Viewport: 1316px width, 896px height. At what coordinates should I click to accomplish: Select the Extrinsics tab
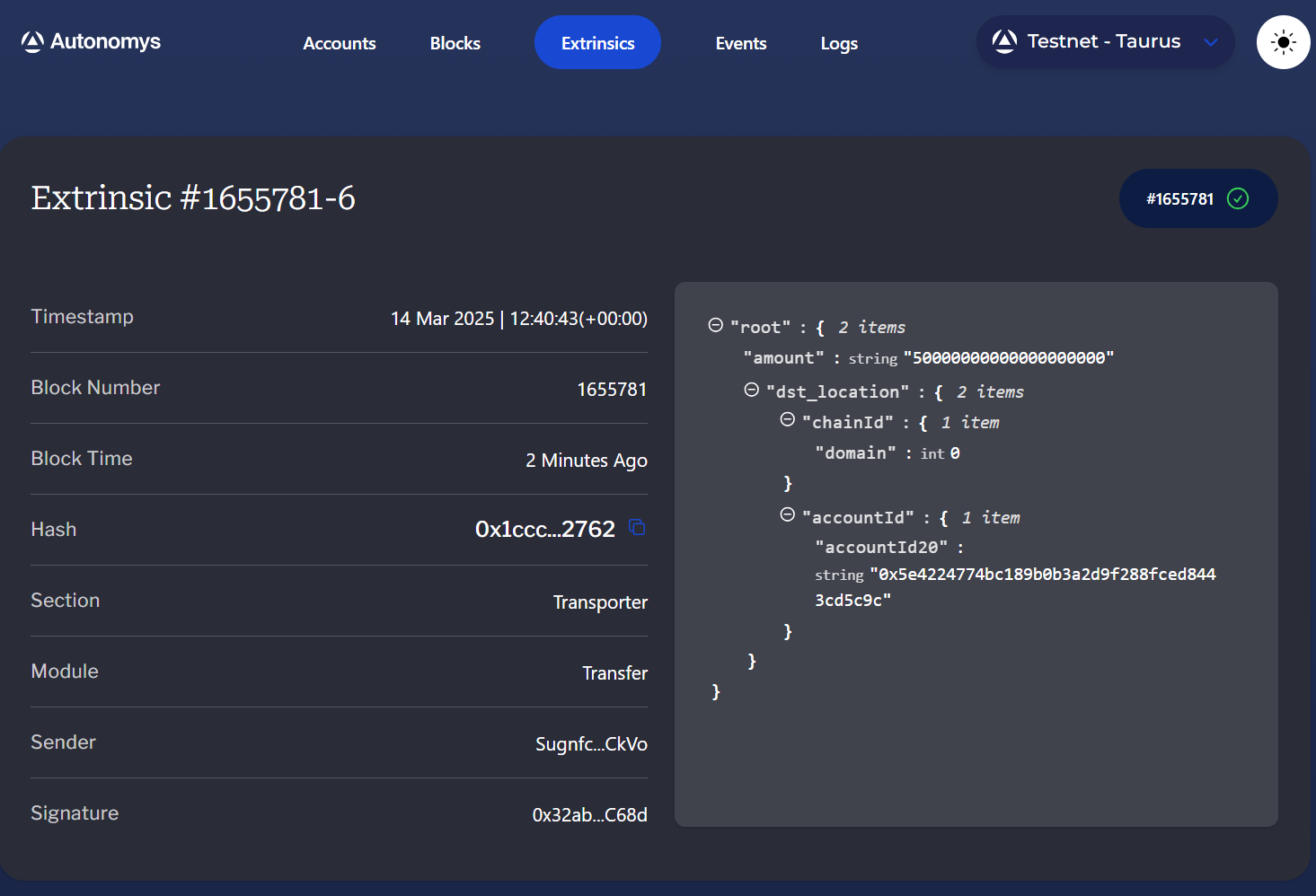pyautogui.click(x=597, y=42)
